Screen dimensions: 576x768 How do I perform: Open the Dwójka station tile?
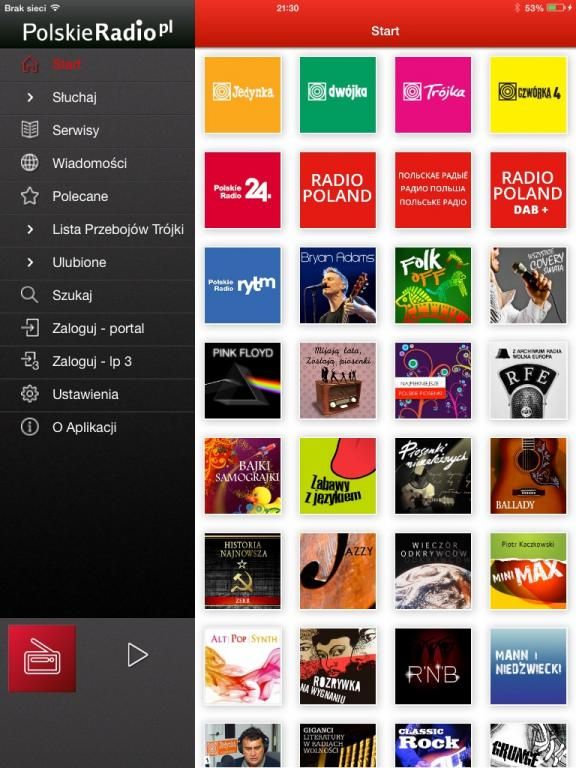pyautogui.click(x=338, y=95)
